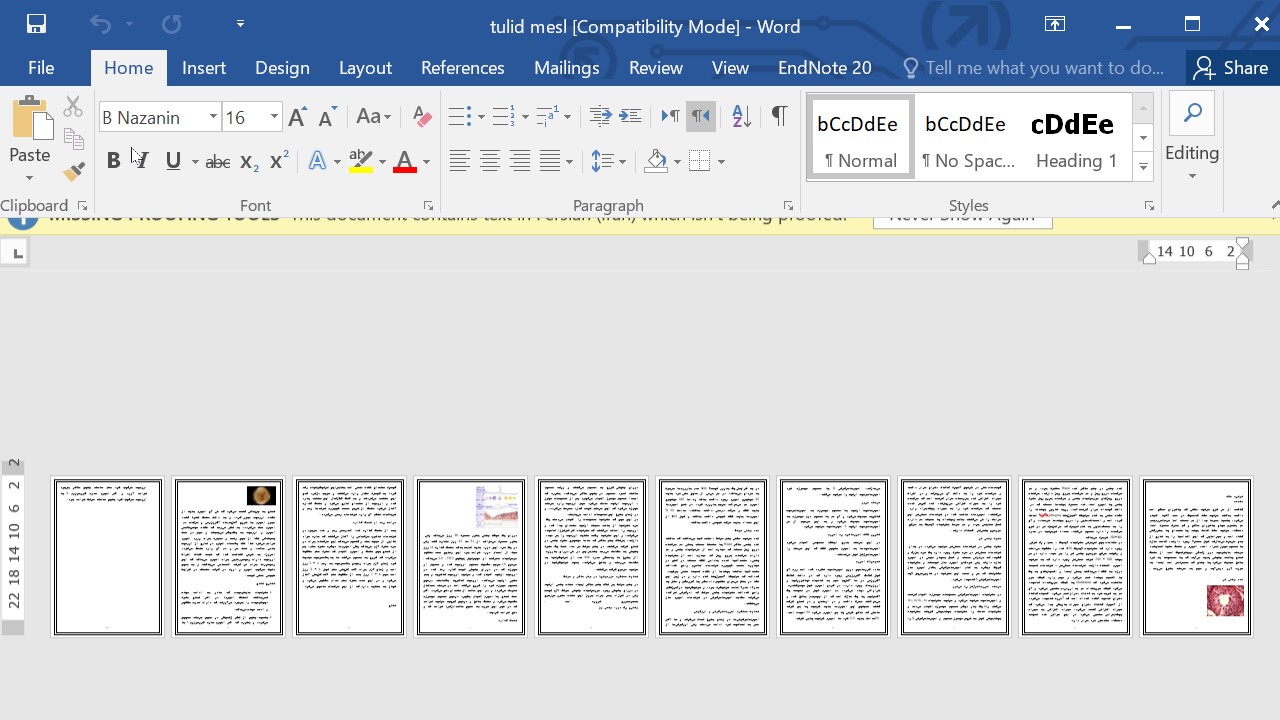Apply paragraph shading with paint bucket
Screen dimensions: 1280x720
click(656, 161)
